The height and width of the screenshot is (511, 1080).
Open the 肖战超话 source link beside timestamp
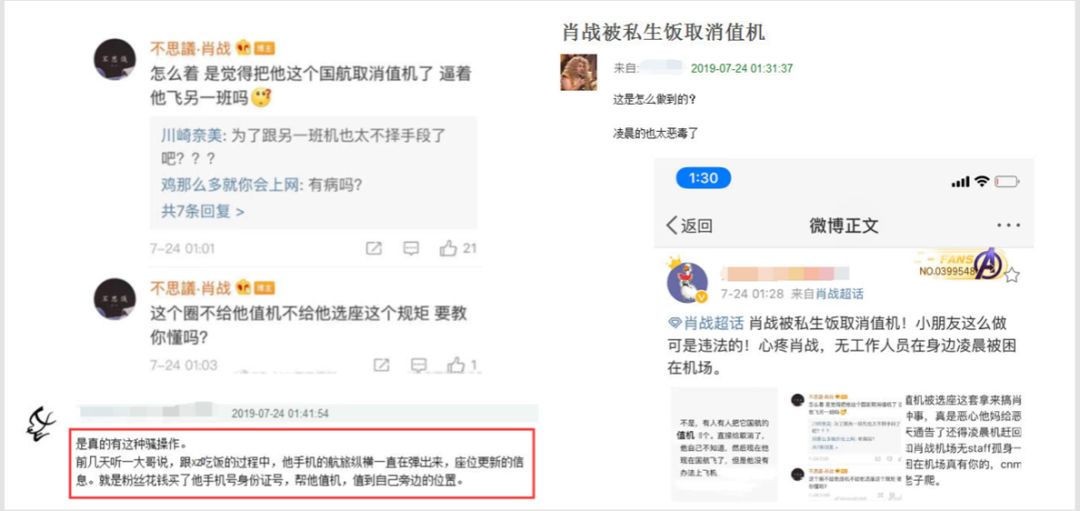(840, 294)
